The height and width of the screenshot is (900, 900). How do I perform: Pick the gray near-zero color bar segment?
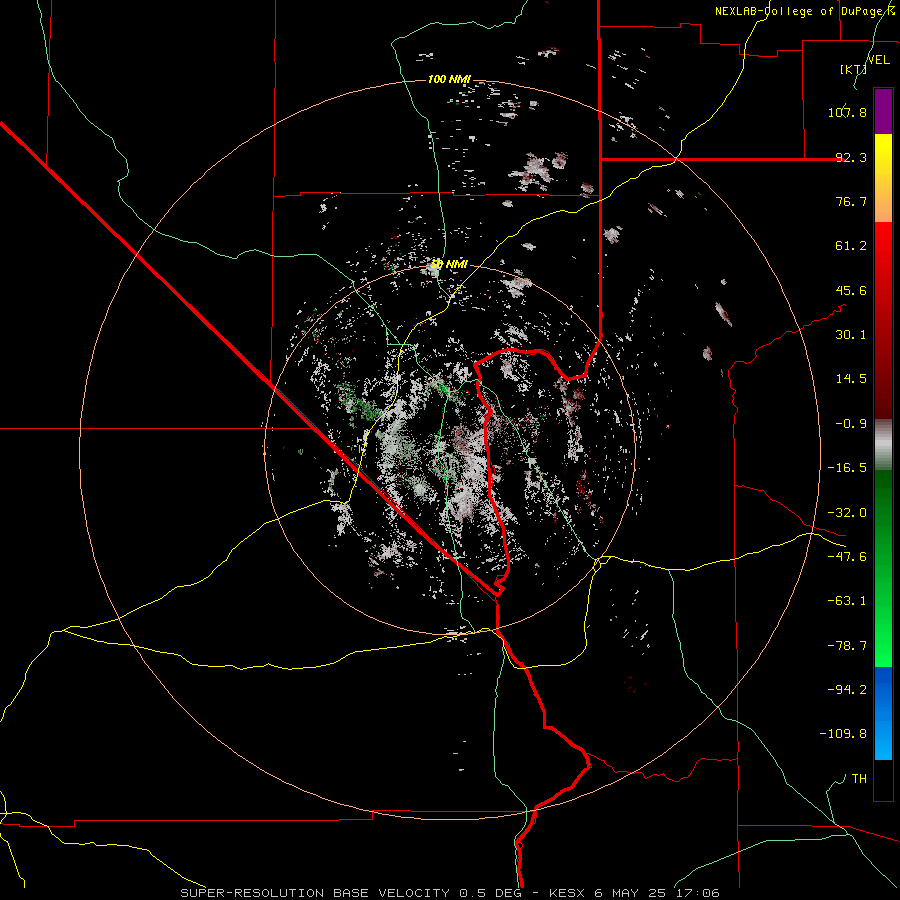pos(883,445)
